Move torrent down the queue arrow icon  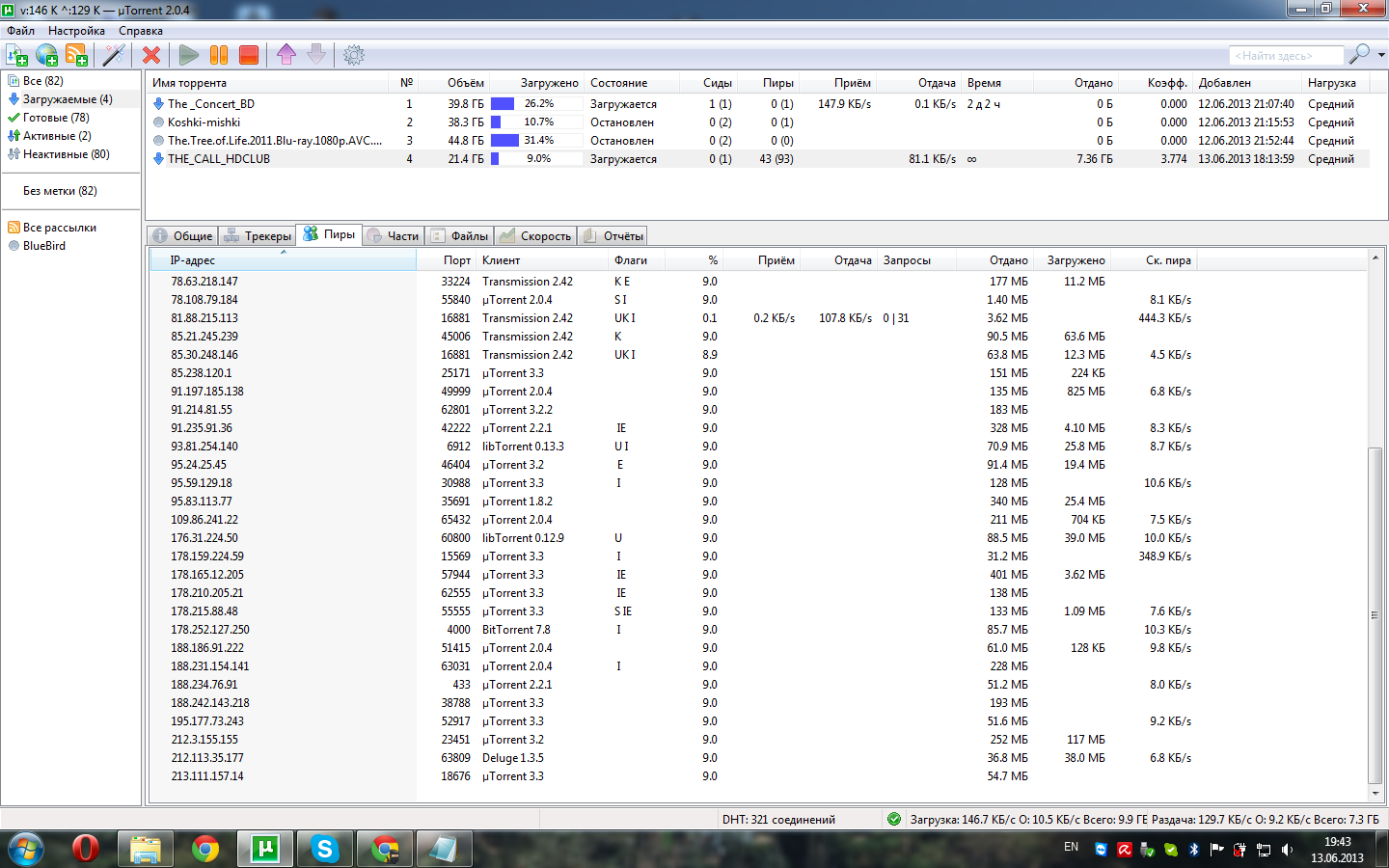[x=316, y=55]
